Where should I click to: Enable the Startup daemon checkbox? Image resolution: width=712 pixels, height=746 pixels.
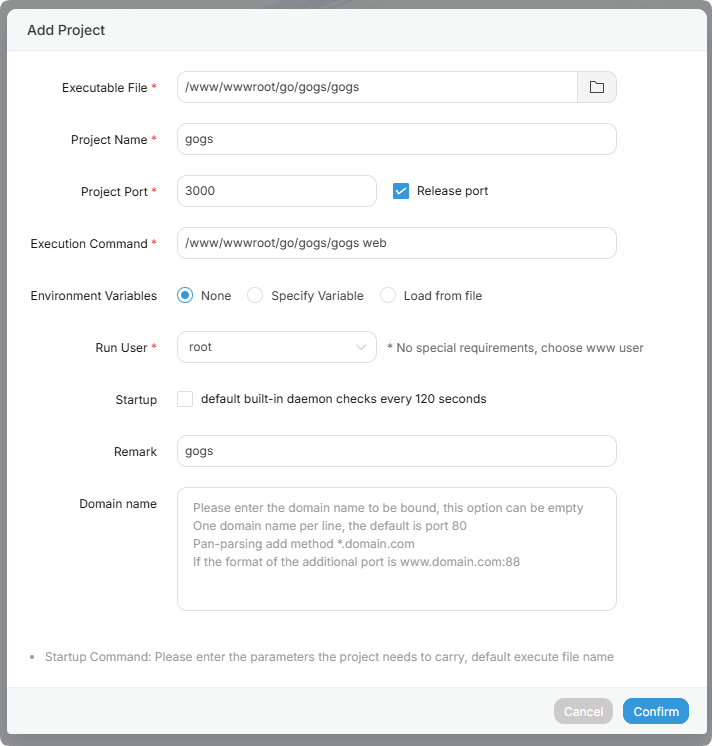185,399
